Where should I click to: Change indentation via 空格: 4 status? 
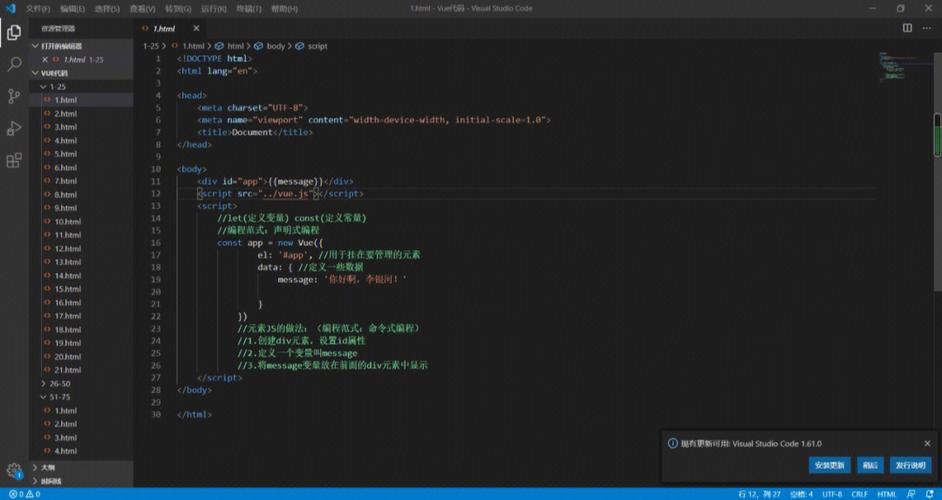click(801, 494)
